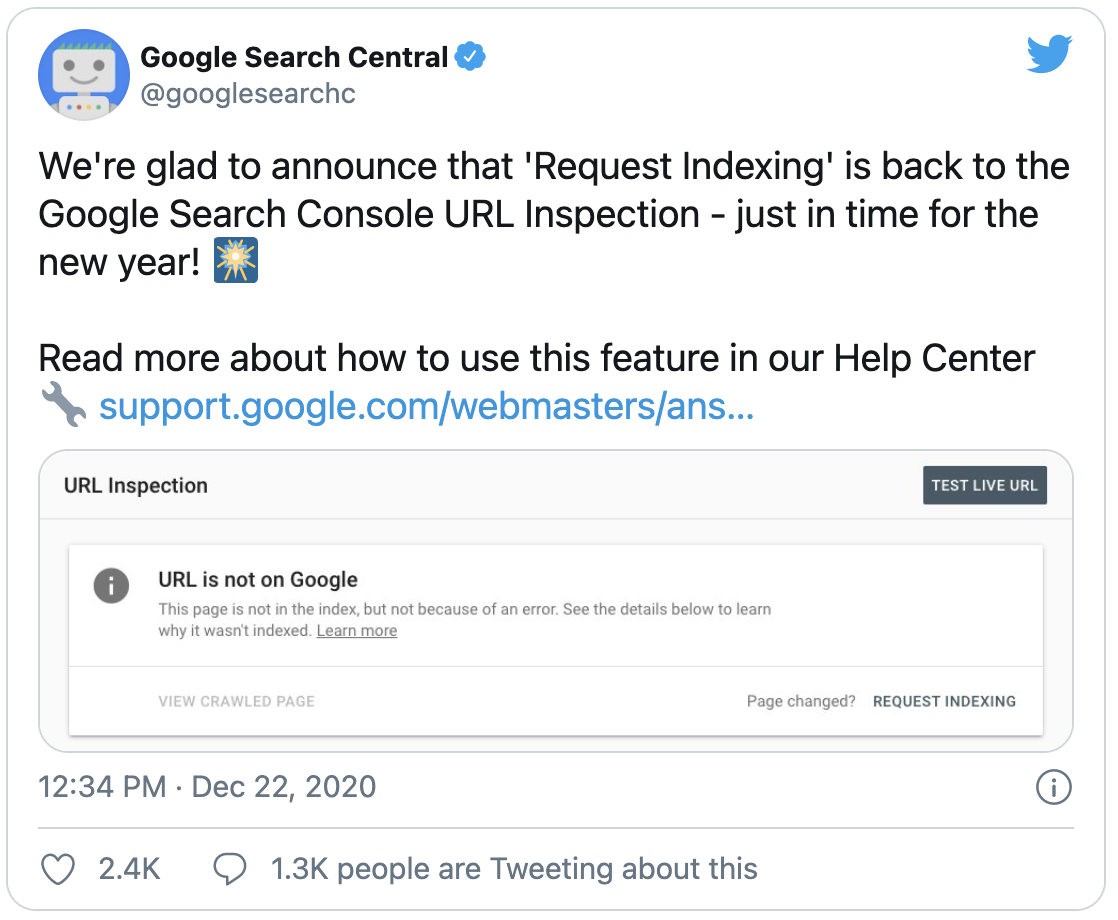This screenshot has height=920, width=1118.
Task: Open replies via the speech bubble icon
Action: (x=230, y=869)
